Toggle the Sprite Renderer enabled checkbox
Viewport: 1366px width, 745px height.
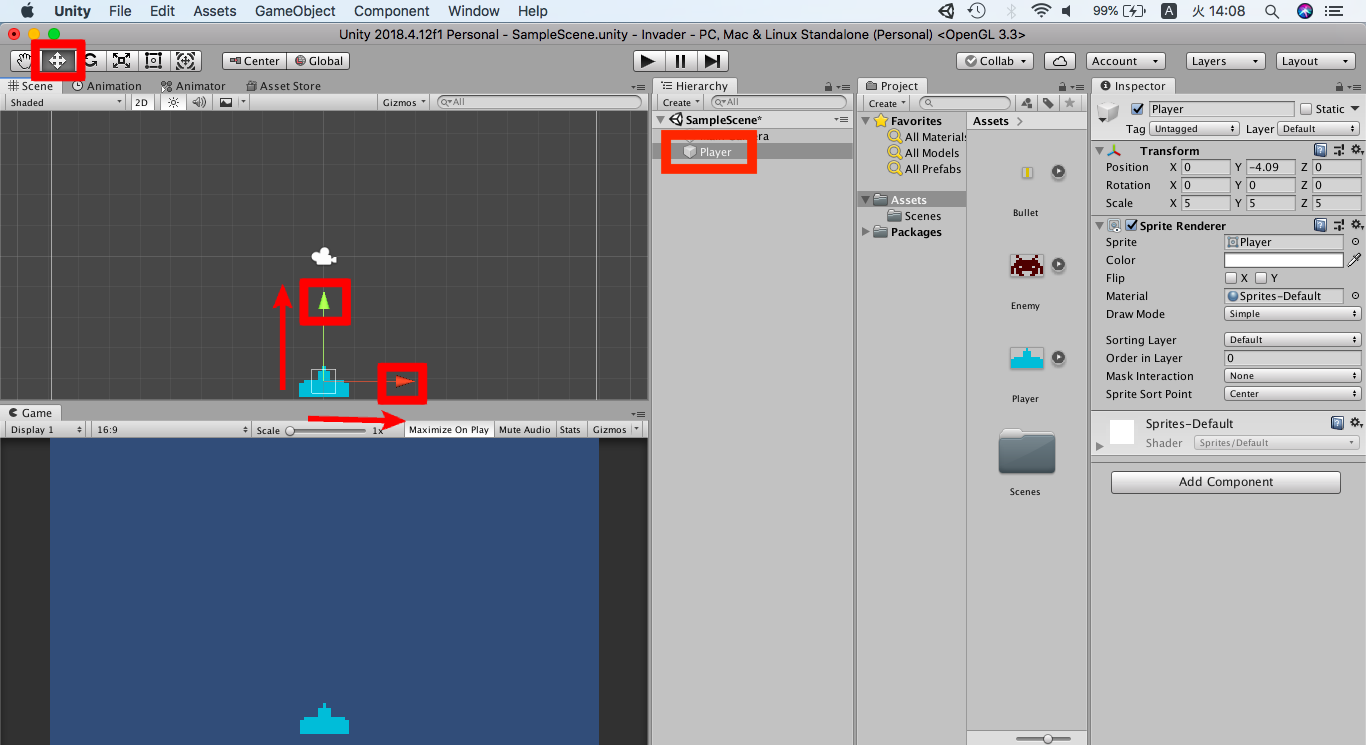point(1131,225)
